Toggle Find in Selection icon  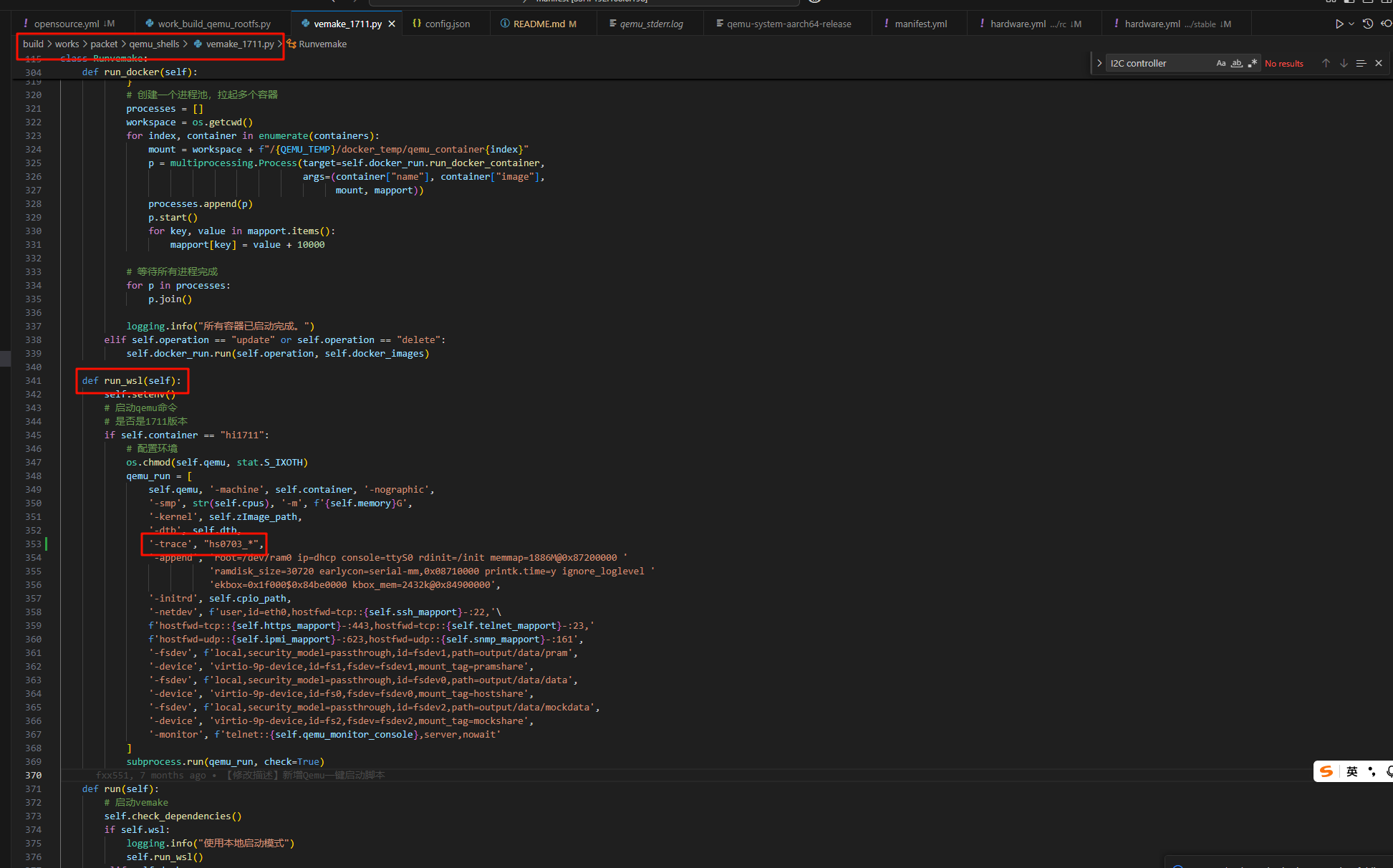[1361, 63]
